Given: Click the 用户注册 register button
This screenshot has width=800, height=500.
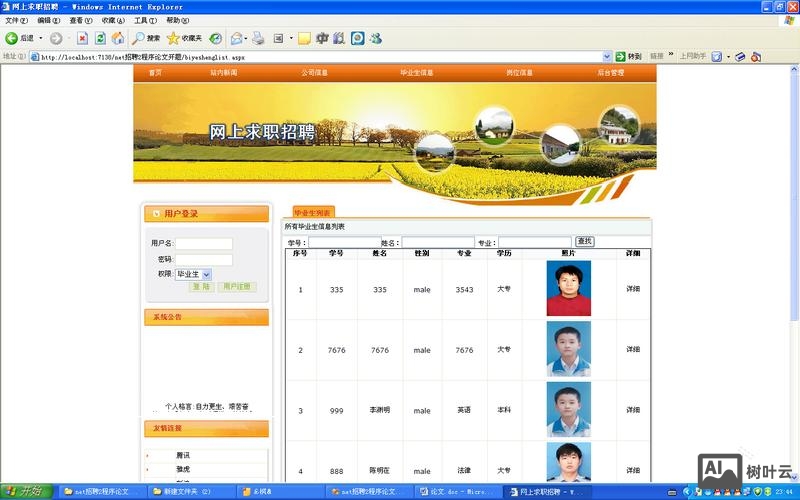Looking at the screenshot, I should pyautogui.click(x=238, y=287).
